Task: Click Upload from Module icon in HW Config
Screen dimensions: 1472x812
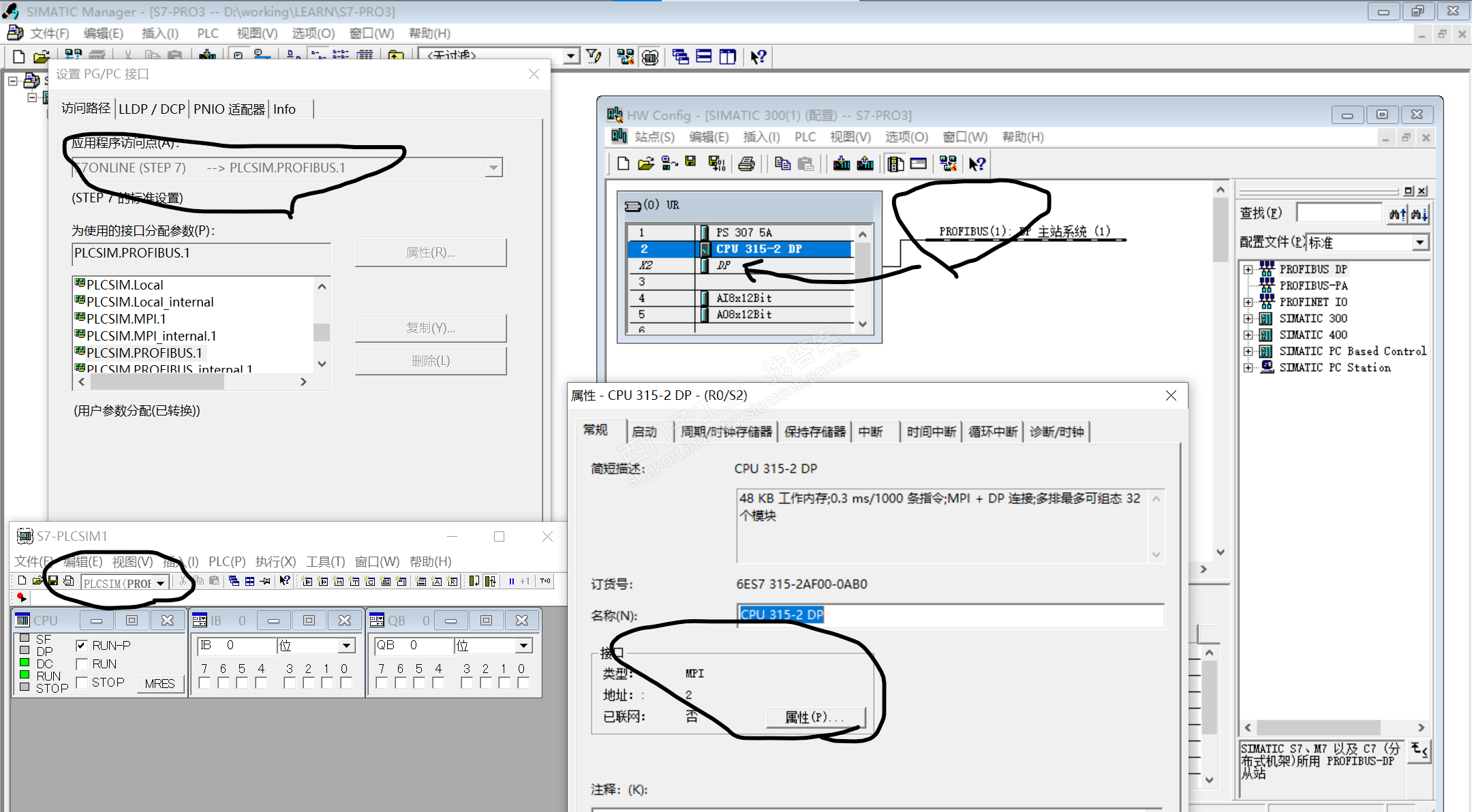Action: click(x=865, y=163)
